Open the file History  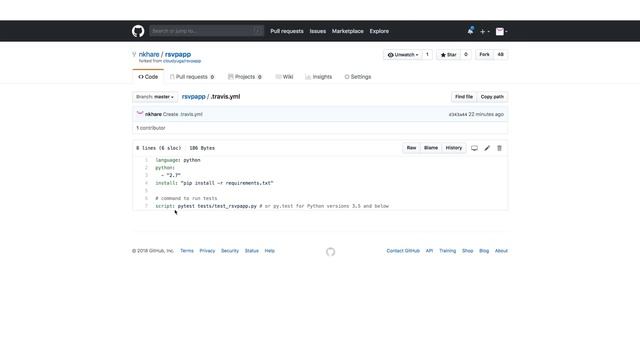pyautogui.click(x=453, y=148)
